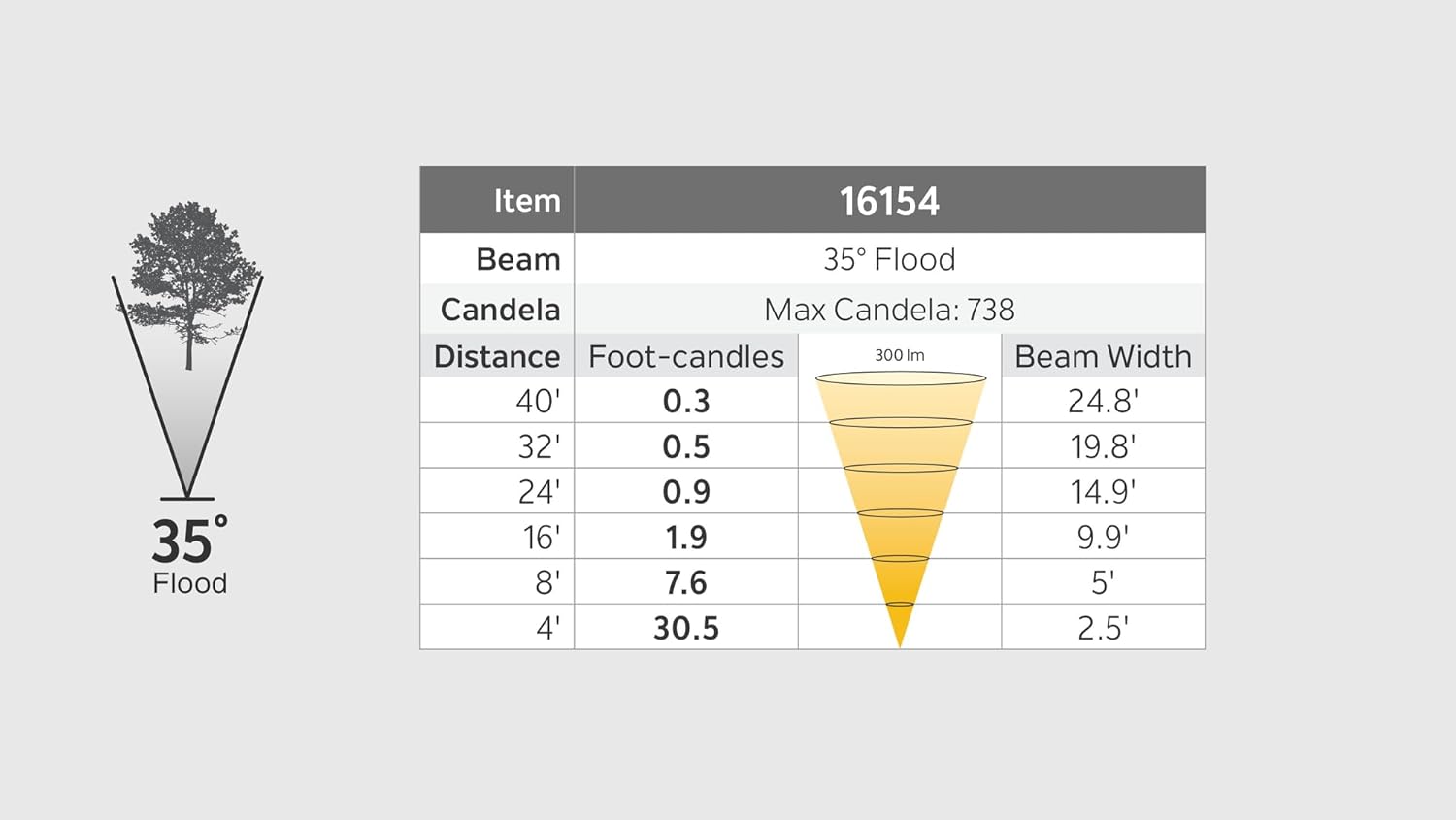Select the "Foot-candles" column header

point(686,357)
